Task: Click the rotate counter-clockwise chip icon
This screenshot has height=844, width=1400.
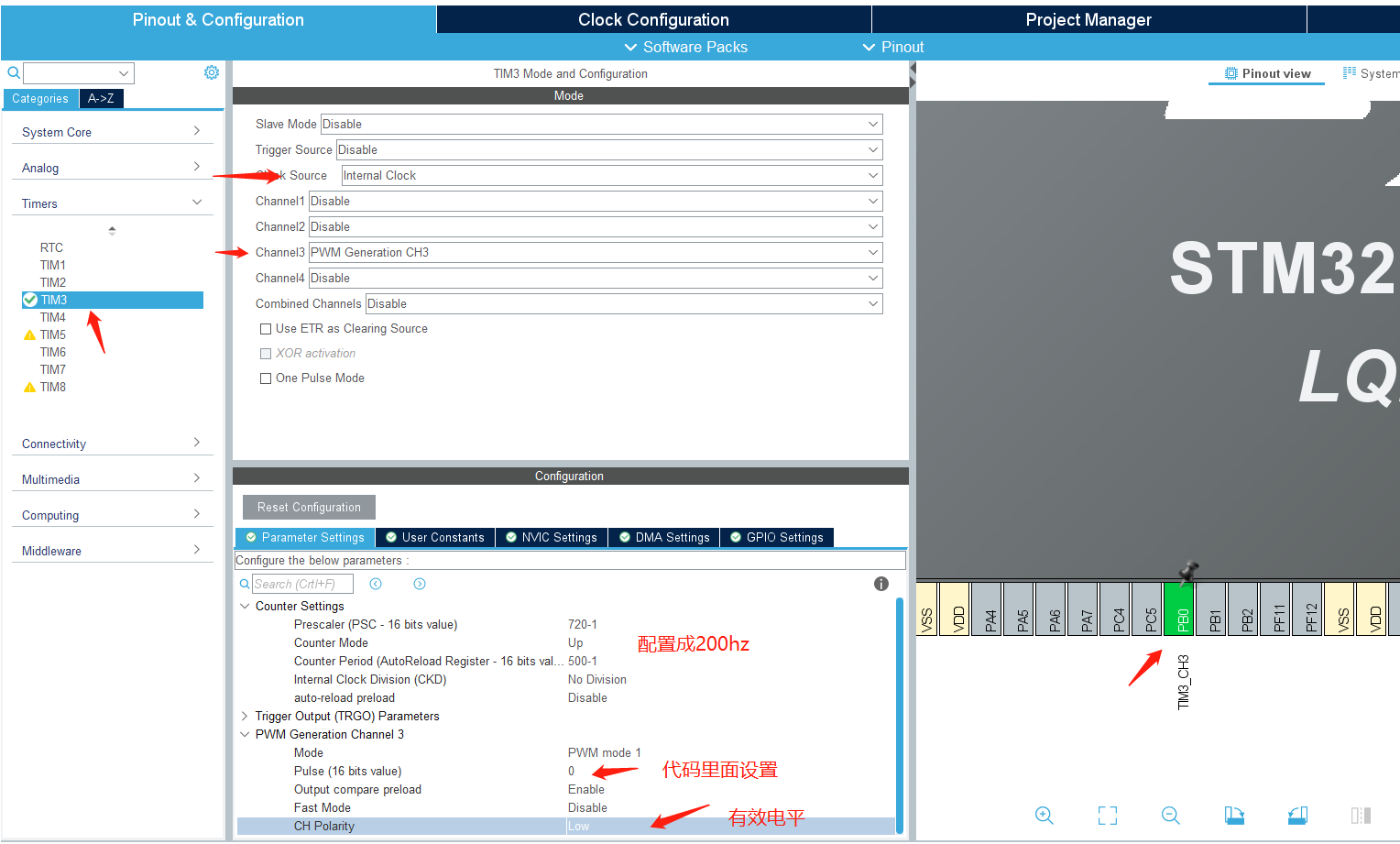Action: click(1297, 816)
